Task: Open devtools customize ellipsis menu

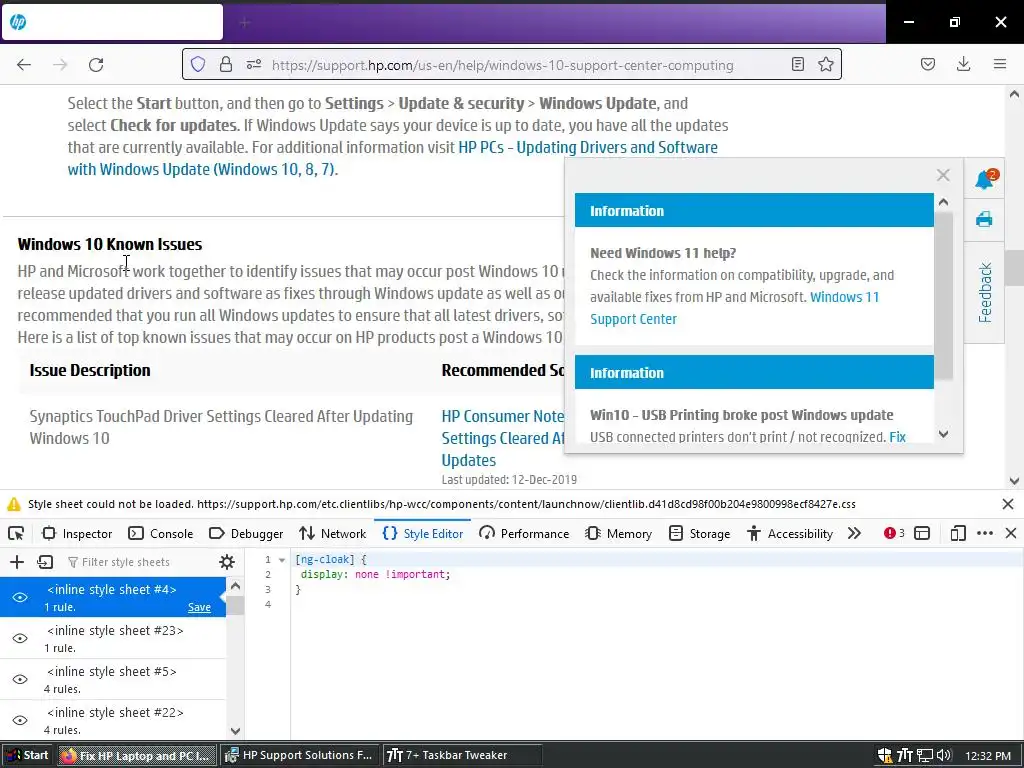Action: [x=985, y=534]
